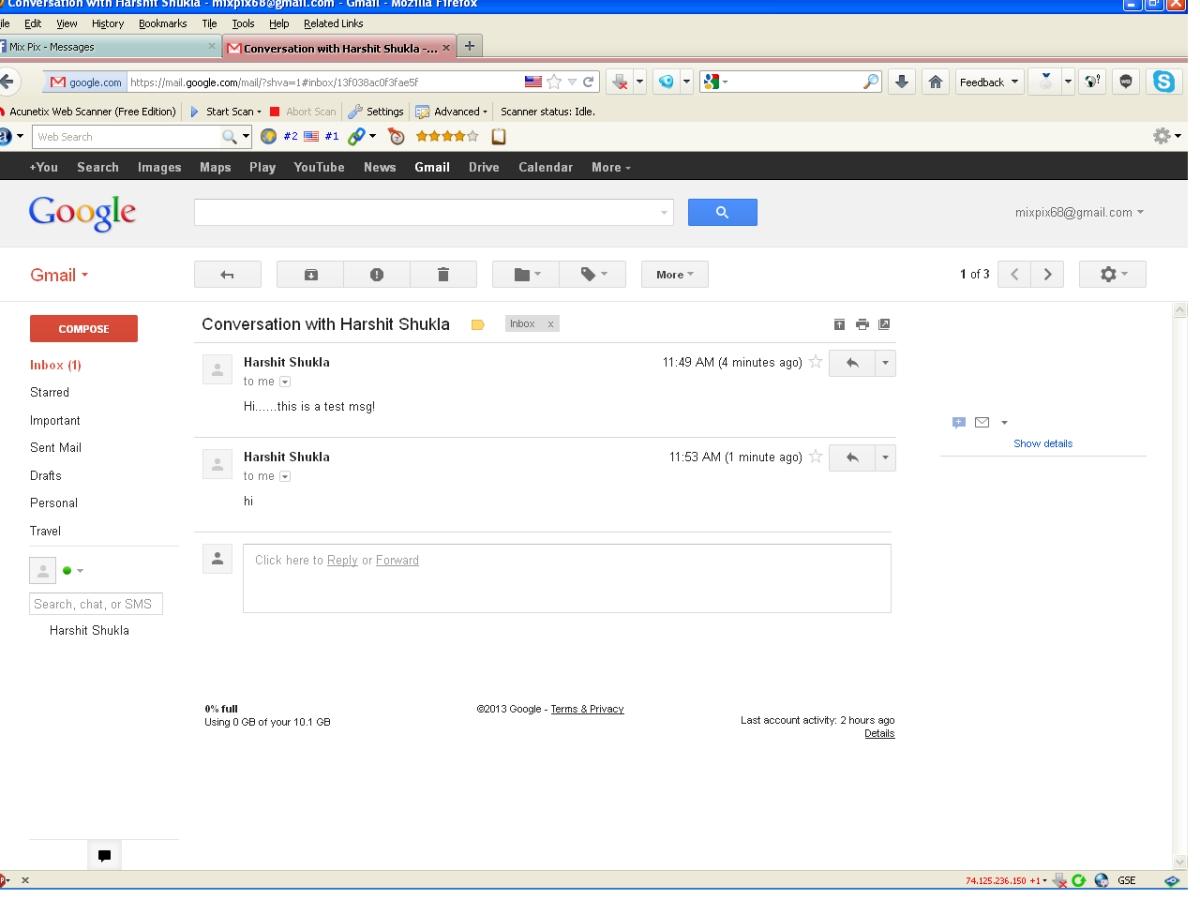The height and width of the screenshot is (900, 1200).
Task: Delete the conversation with the trash icon
Action: pyautogui.click(x=443, y=275)
